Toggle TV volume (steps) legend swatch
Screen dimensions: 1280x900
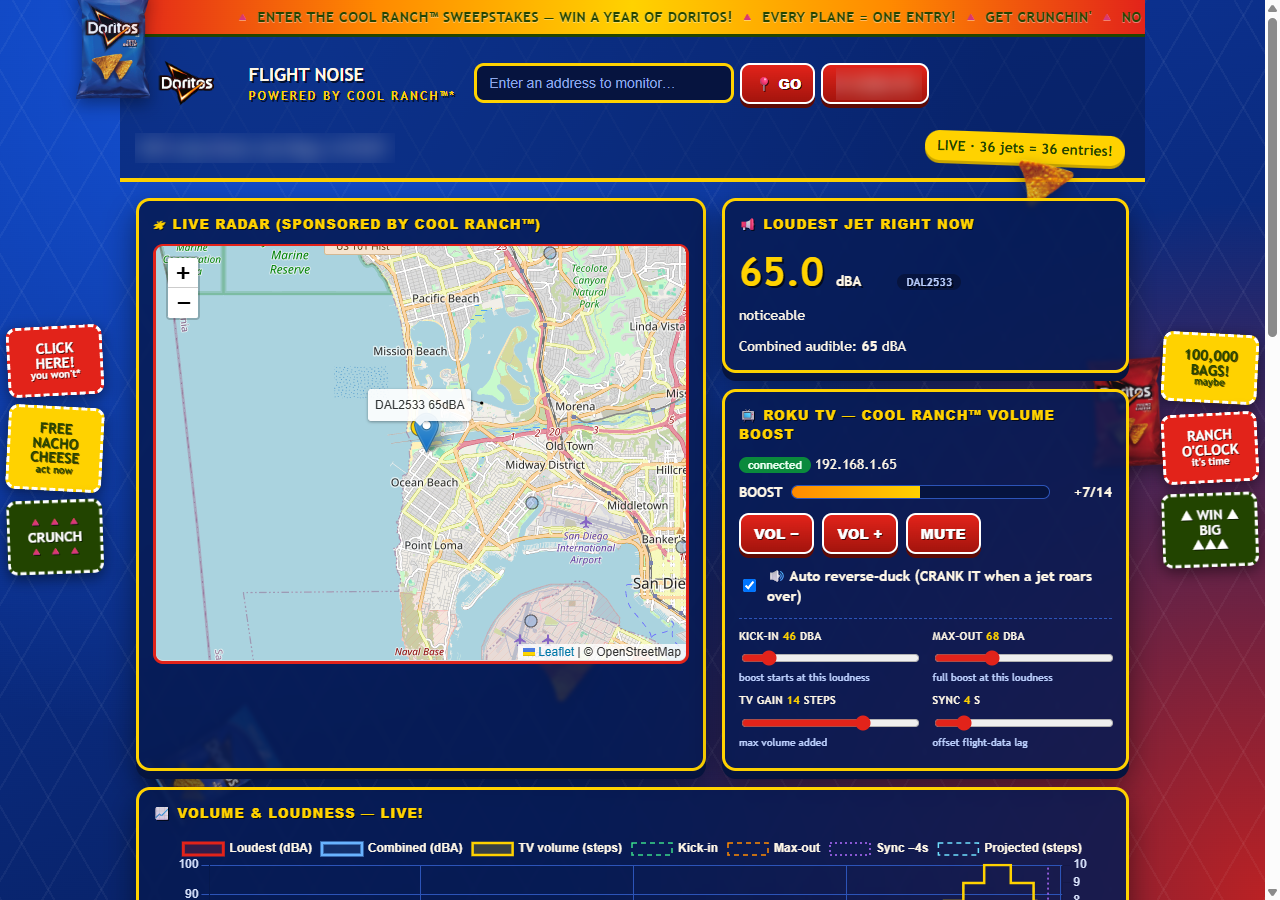pos(492,848)
